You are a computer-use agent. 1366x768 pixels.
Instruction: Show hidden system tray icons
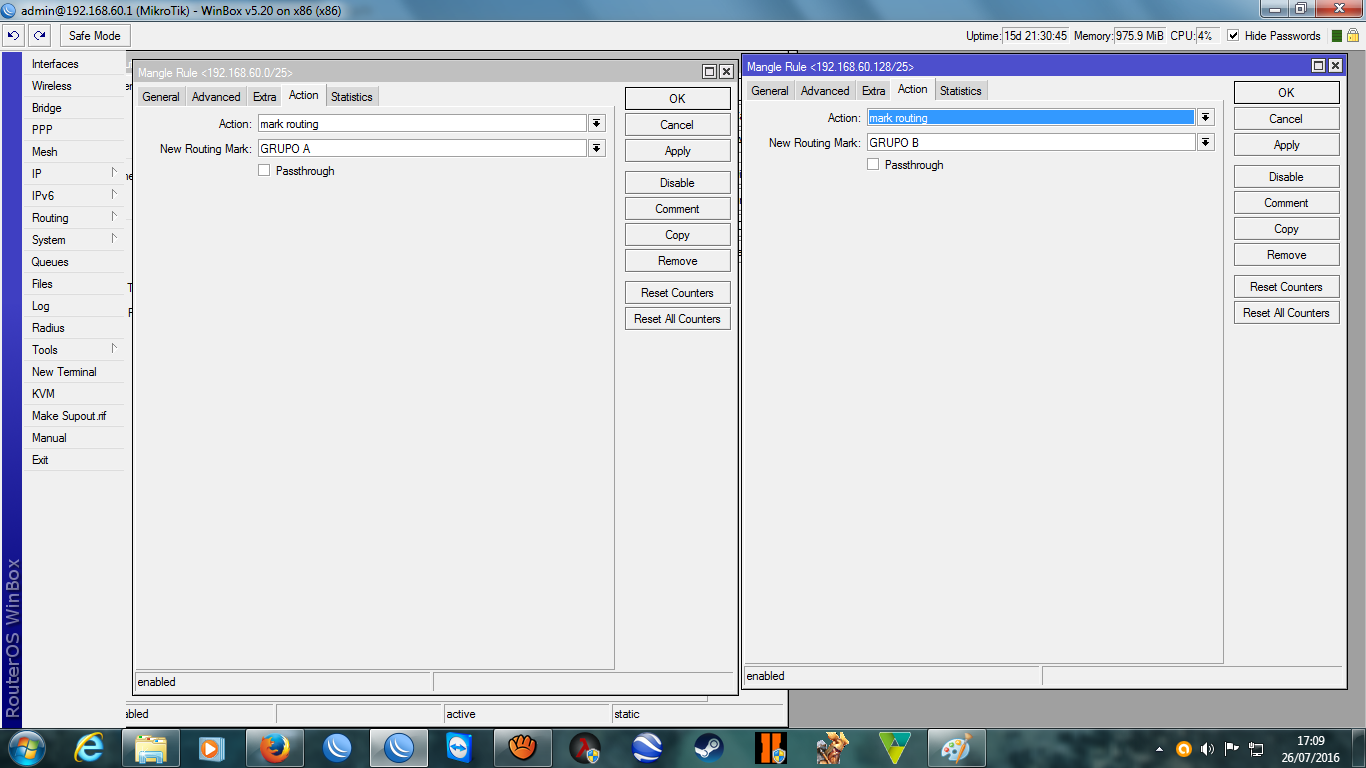1160,748
